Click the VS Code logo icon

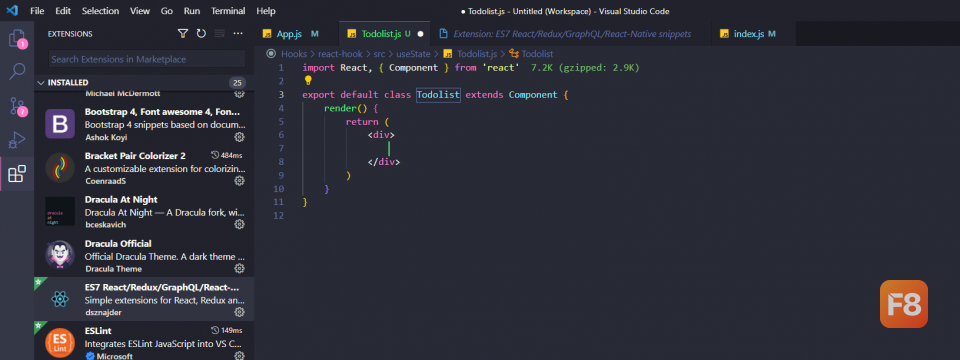click(x=12, y=11)
